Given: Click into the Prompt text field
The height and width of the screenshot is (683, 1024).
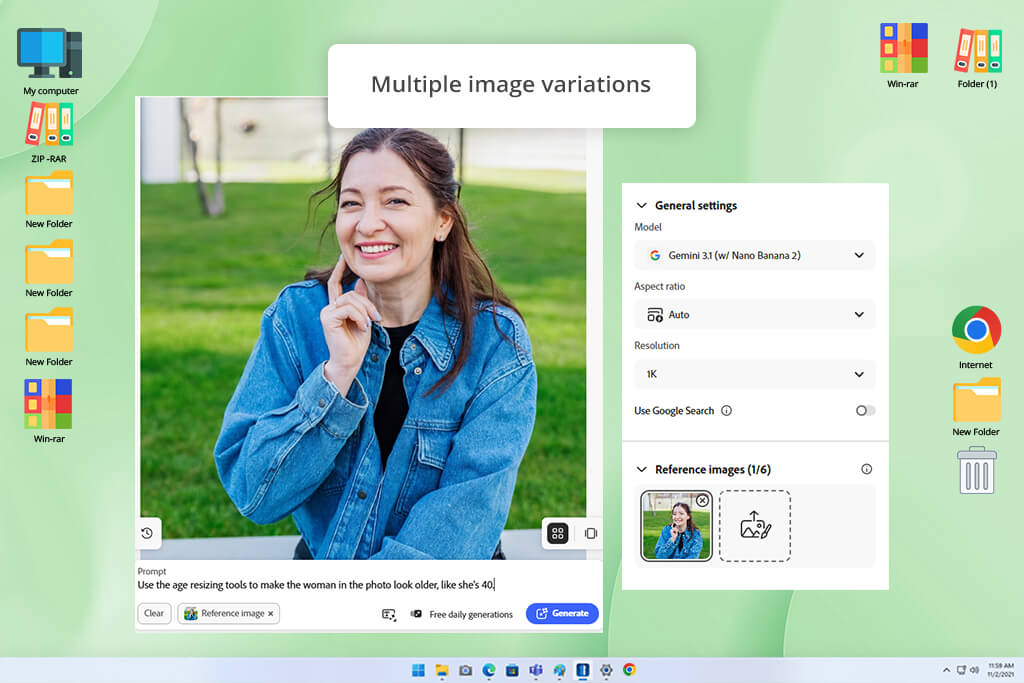Looking at the screenshot, I should (x=368, y=585).
